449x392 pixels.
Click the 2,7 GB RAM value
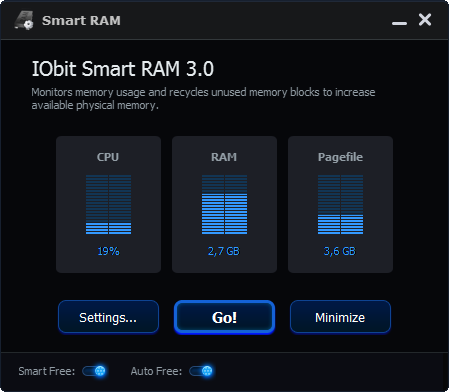click(x=224, y=251)
